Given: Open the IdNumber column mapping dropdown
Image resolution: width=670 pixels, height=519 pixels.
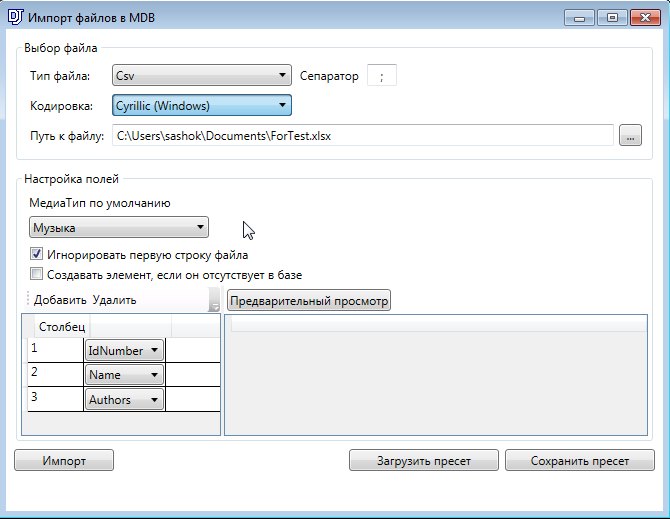Looking at the screenshot, I should pyautogui.click(x=124, y=350).
